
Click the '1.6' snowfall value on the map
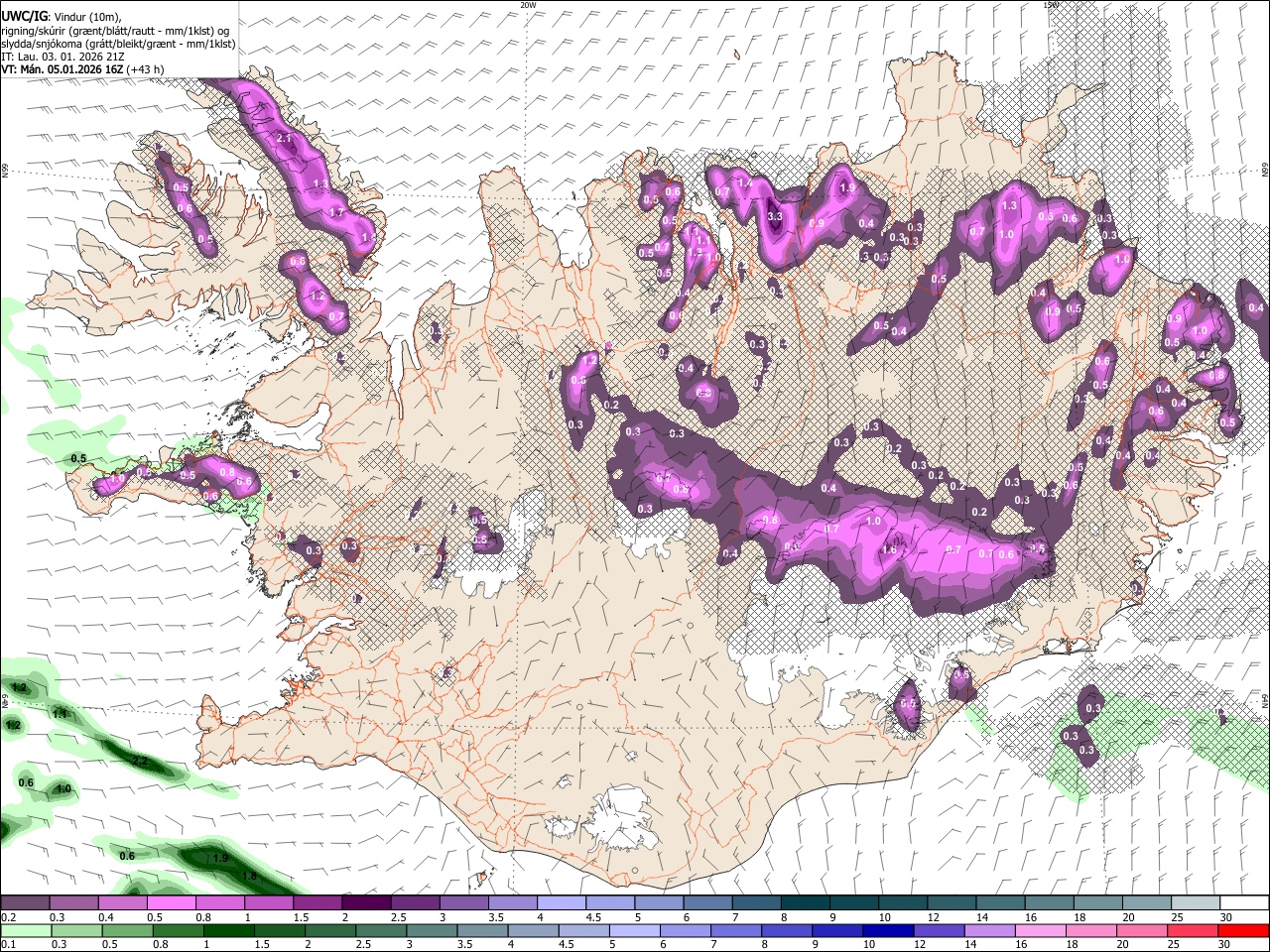pyautogui.click(x=890, y=549)
